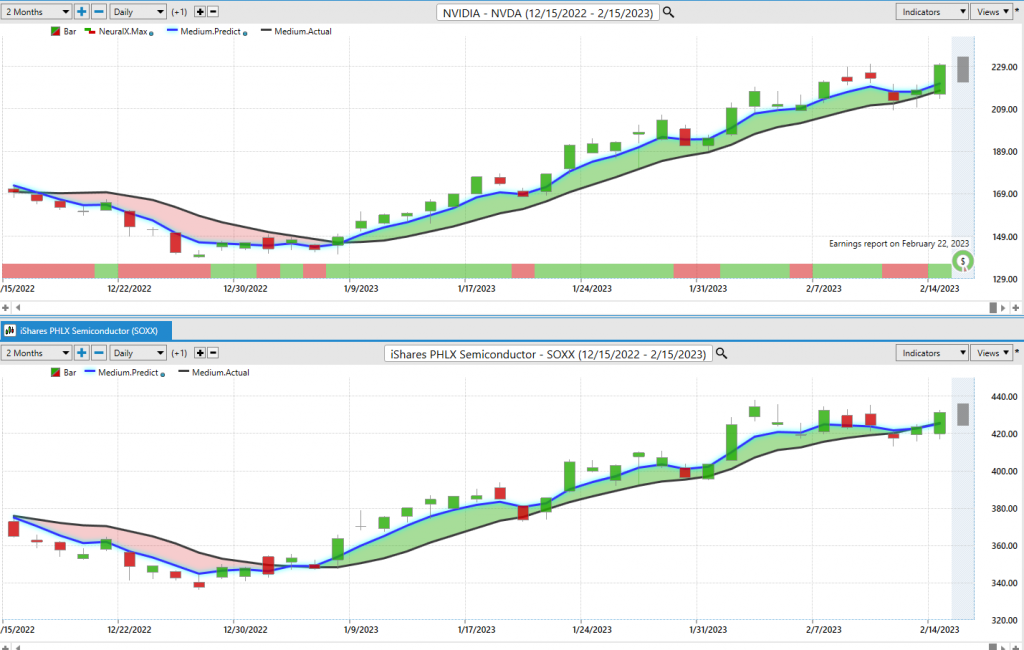Click the Medium.Actual black line legend in SOXX chart
The width and height of the screenshot is (1024, 650).
coord(184,372)
